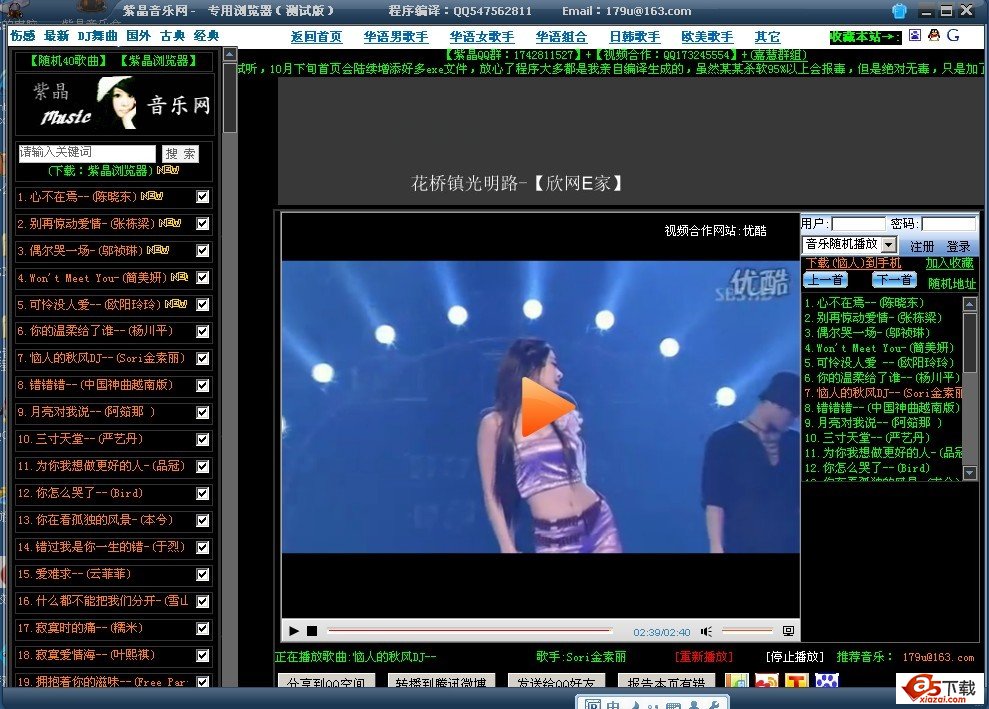989x709 pixels.
Task: Mute audio using the speaker icon
Action: tap(706, 631)
